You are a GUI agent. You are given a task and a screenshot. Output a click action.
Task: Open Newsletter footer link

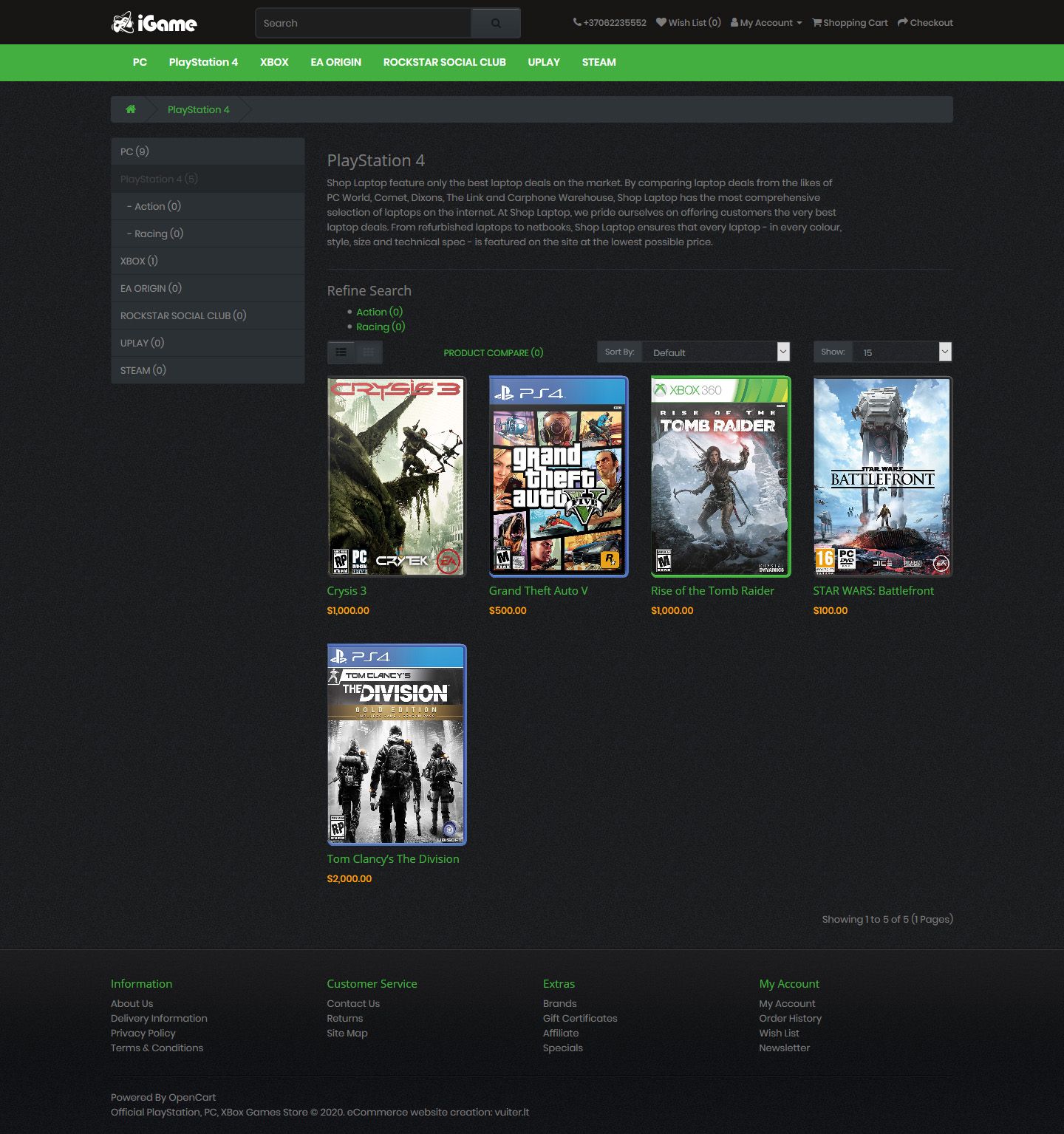[785, 1048]
